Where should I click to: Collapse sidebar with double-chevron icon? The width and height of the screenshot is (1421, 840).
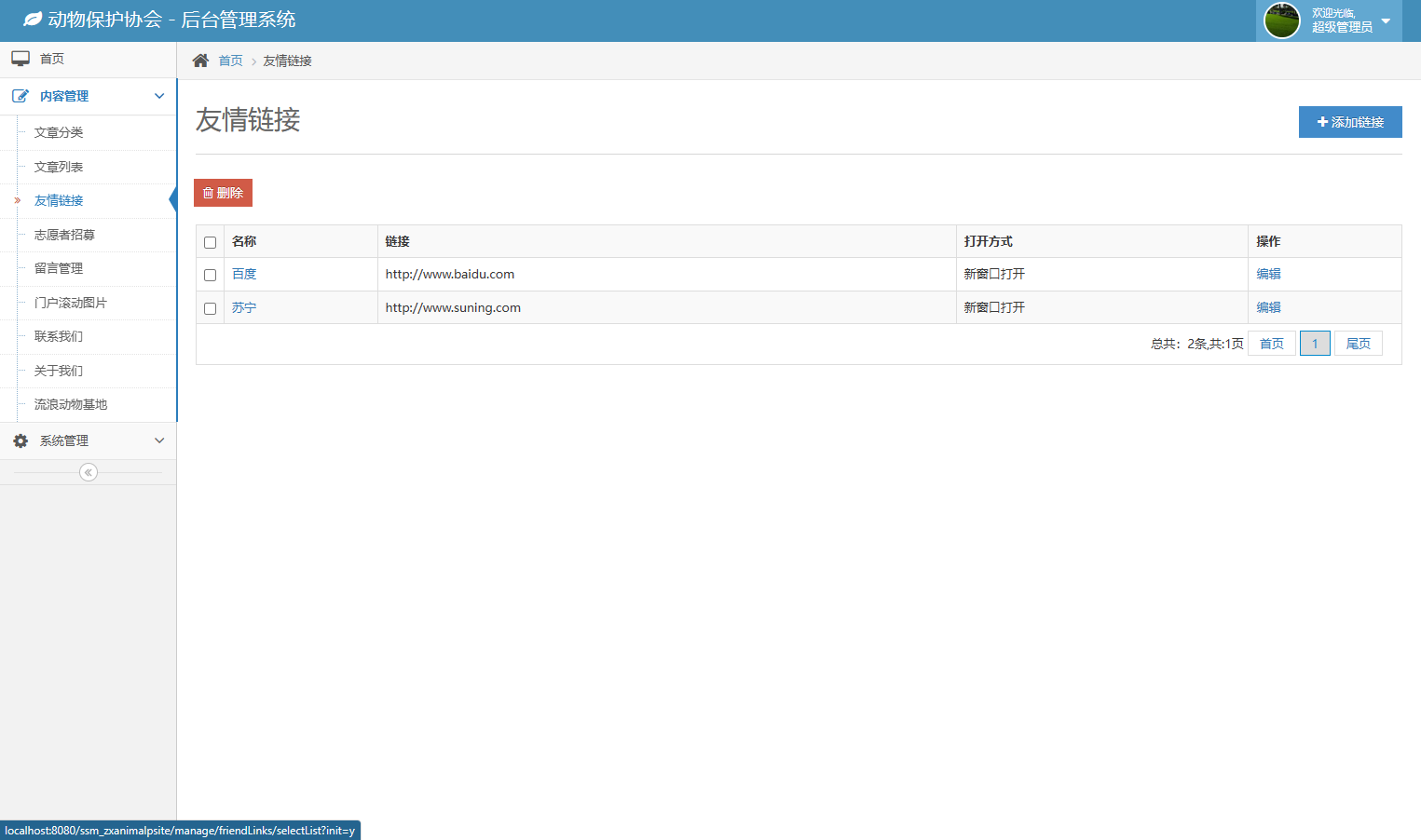[89, 472]
